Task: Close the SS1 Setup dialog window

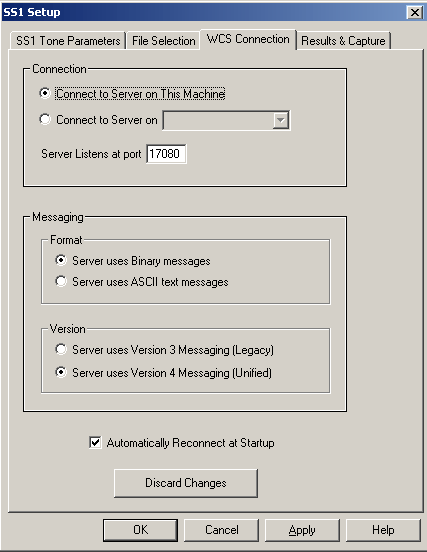Action: click(415, 13)
